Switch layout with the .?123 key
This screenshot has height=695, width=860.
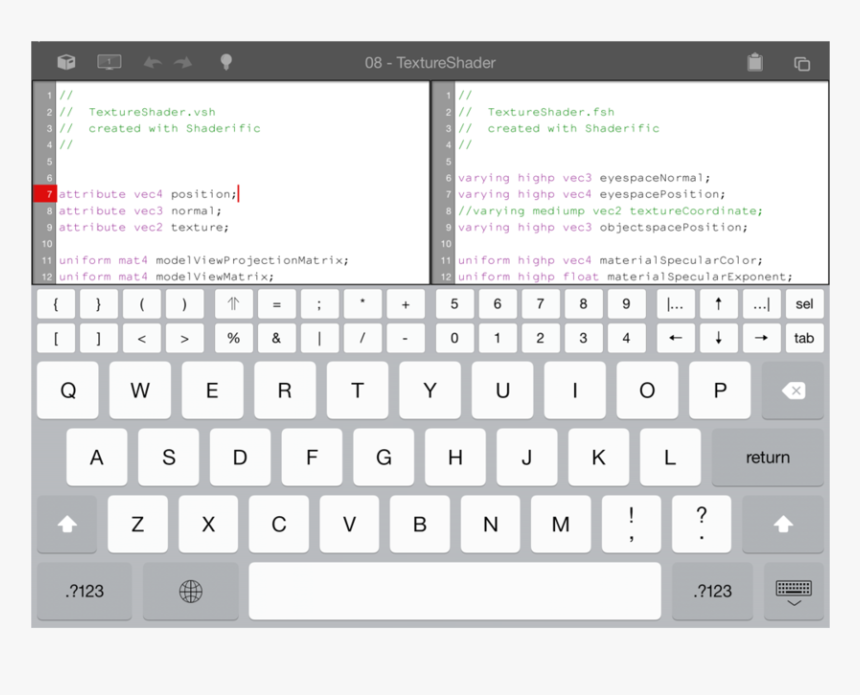point(84,591)
